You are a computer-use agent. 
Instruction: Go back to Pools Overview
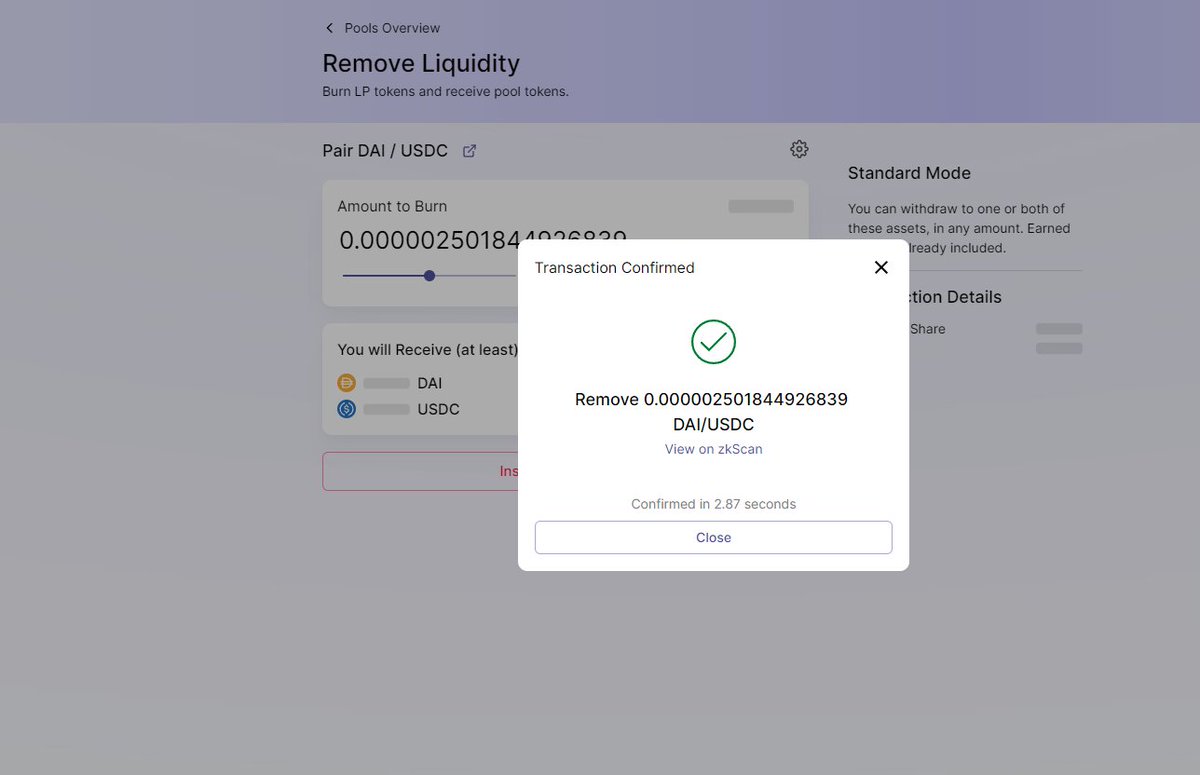point(392,28)
